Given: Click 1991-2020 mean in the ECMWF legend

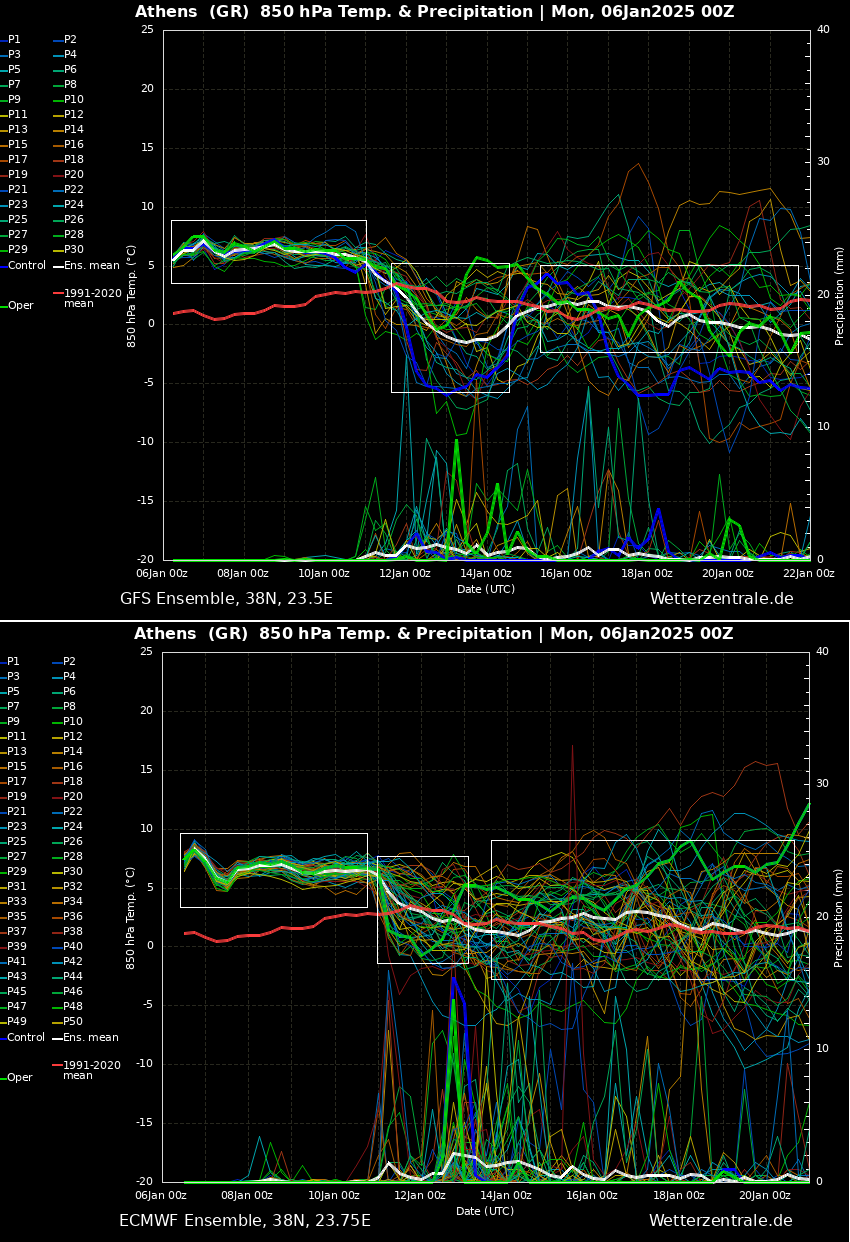Looking at the screenshot, I should pyautogui.click(x=92, y=1070).
